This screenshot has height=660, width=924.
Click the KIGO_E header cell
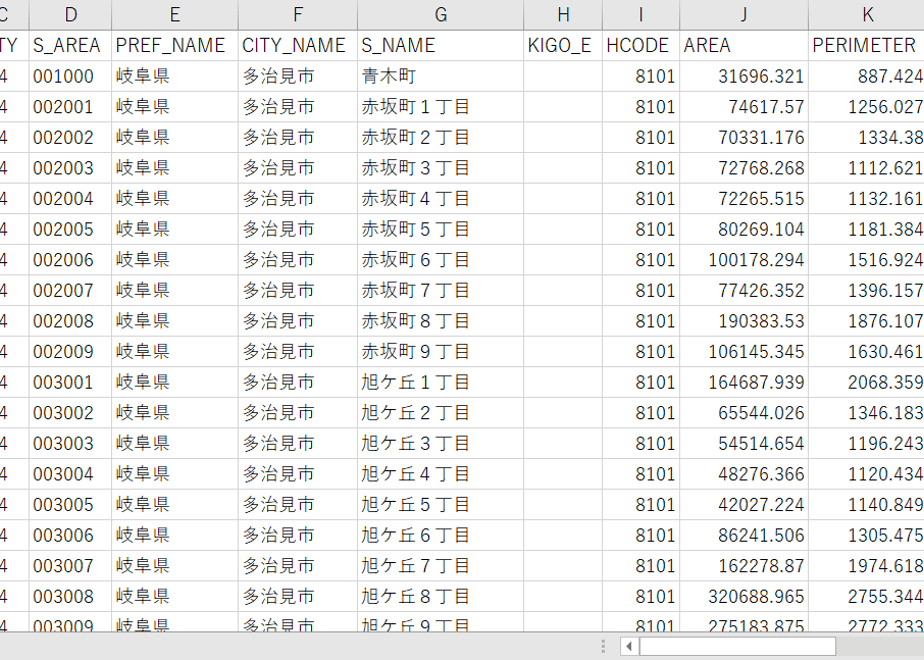(x=563, y=45)
